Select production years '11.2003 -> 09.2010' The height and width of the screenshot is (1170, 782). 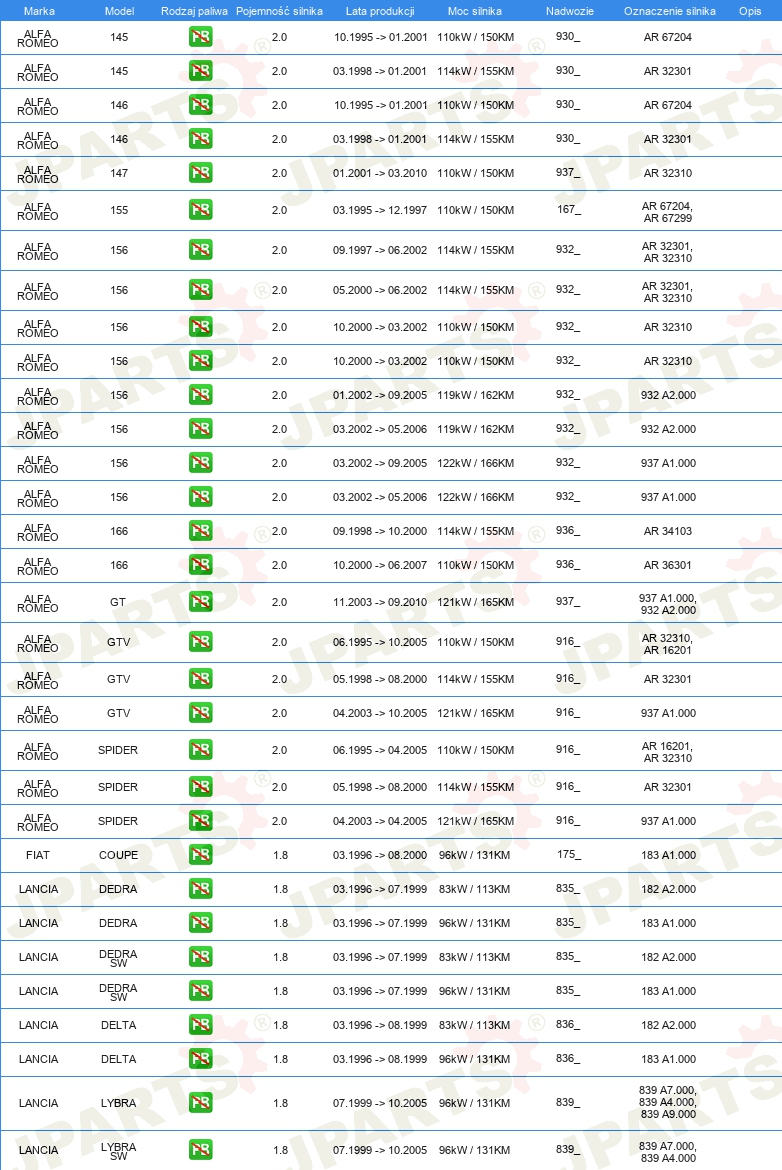(380, 602)
